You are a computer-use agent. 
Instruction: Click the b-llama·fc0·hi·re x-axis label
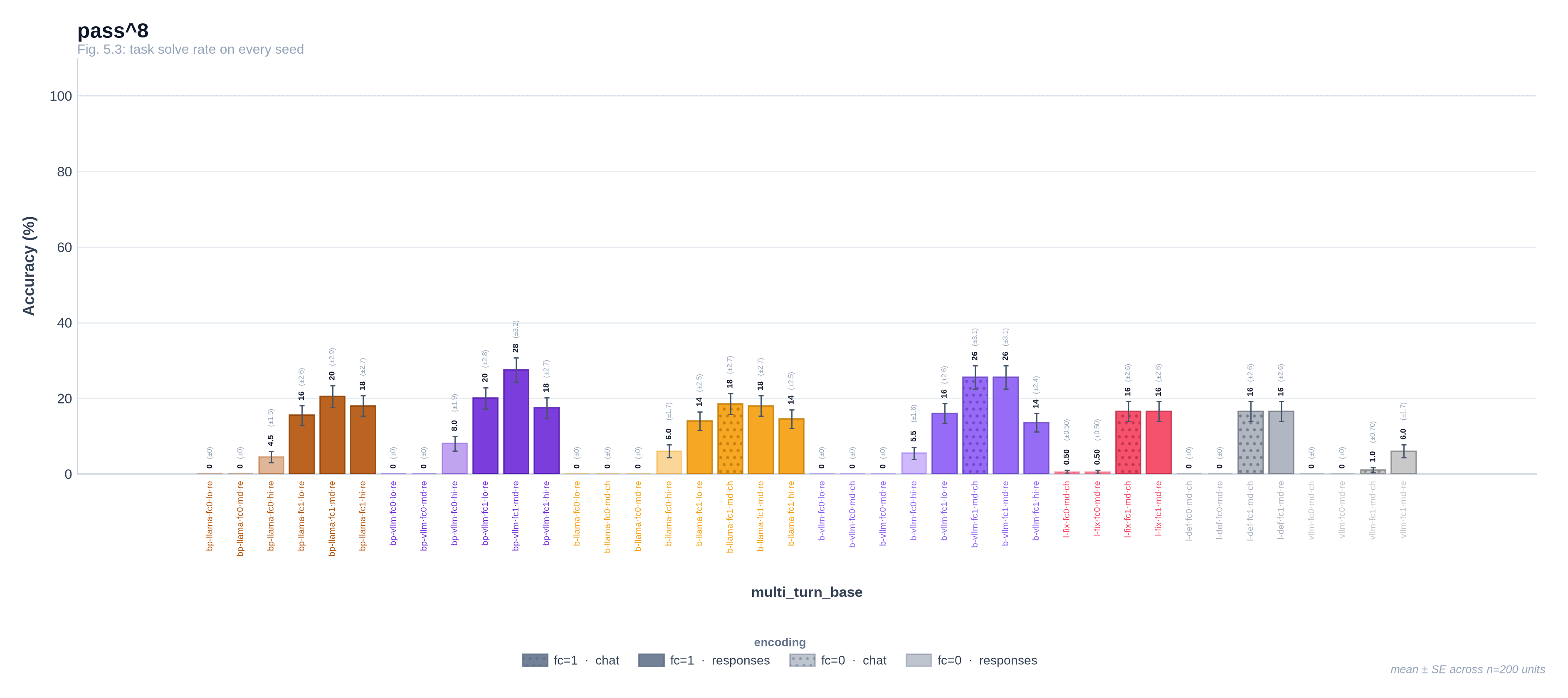pos(668,513)
